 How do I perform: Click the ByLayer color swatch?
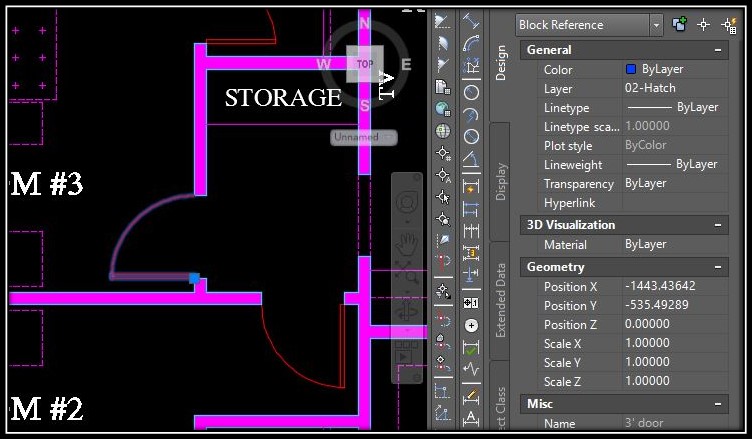click(631, 70)
